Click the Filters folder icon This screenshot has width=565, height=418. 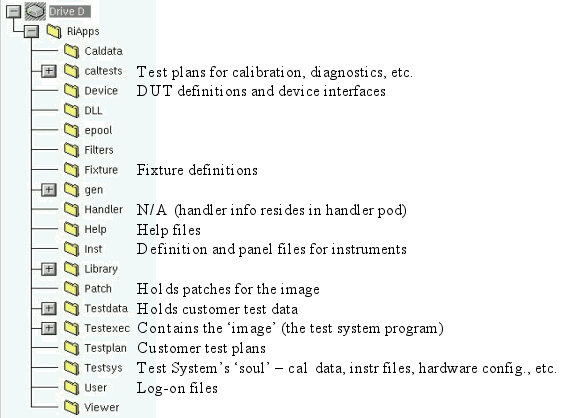coord(71,150)
